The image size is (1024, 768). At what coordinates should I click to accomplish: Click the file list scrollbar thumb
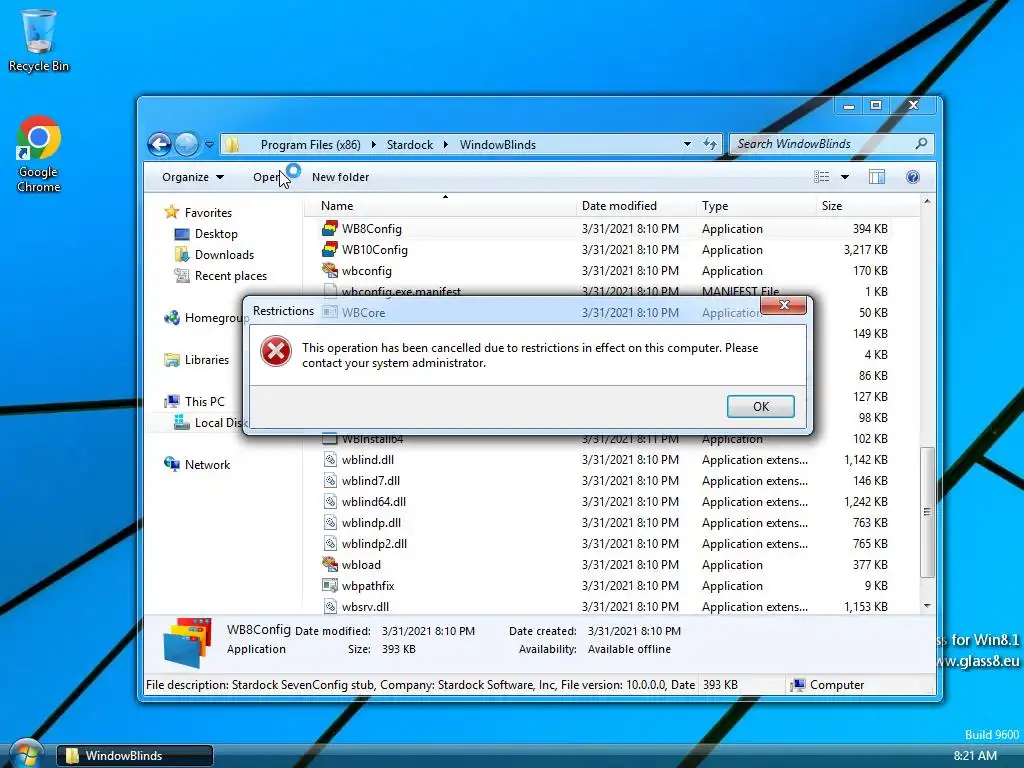[927, 512]
